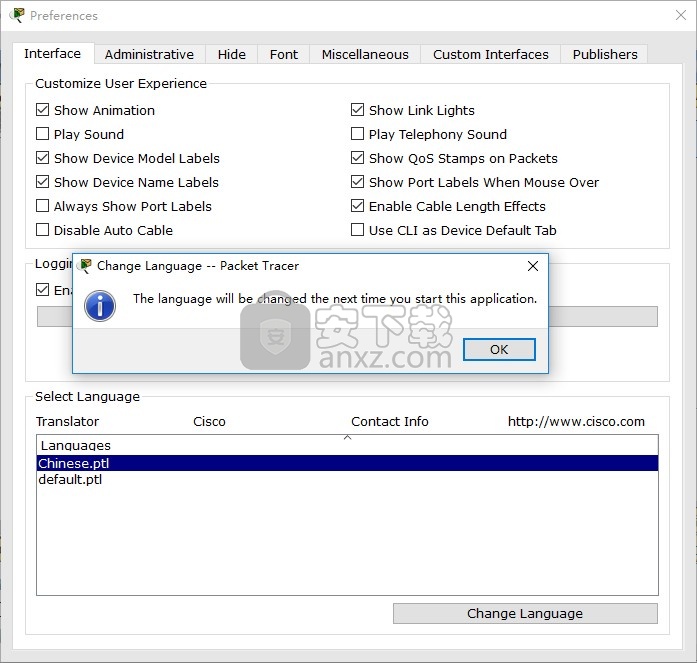Open the Hide tab
Viewport: 697px width, 663px height.
(x=232, y=55)
